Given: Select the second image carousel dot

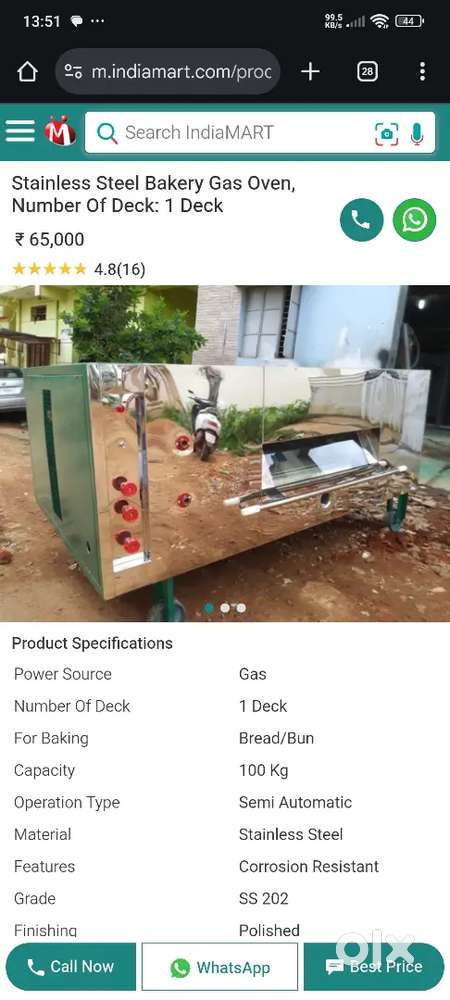Looking at the screenshot, I should [x=225, y=608].
